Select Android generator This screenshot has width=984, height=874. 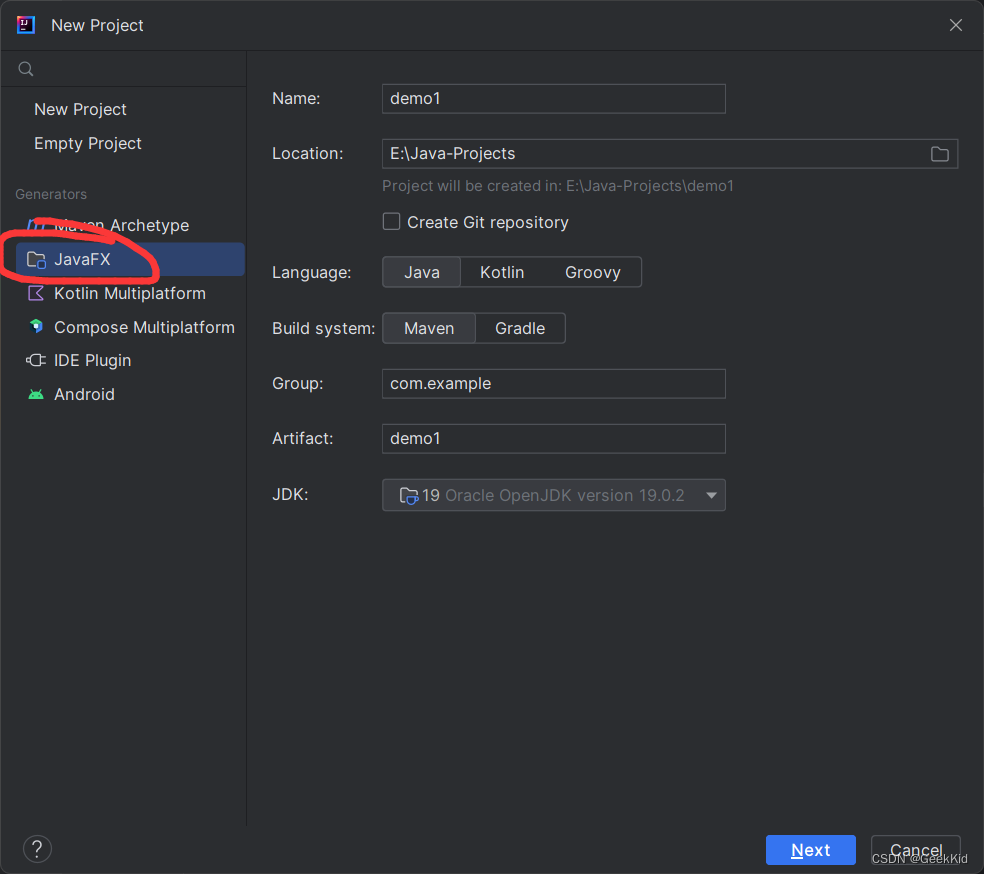click(x=131, y=394)
